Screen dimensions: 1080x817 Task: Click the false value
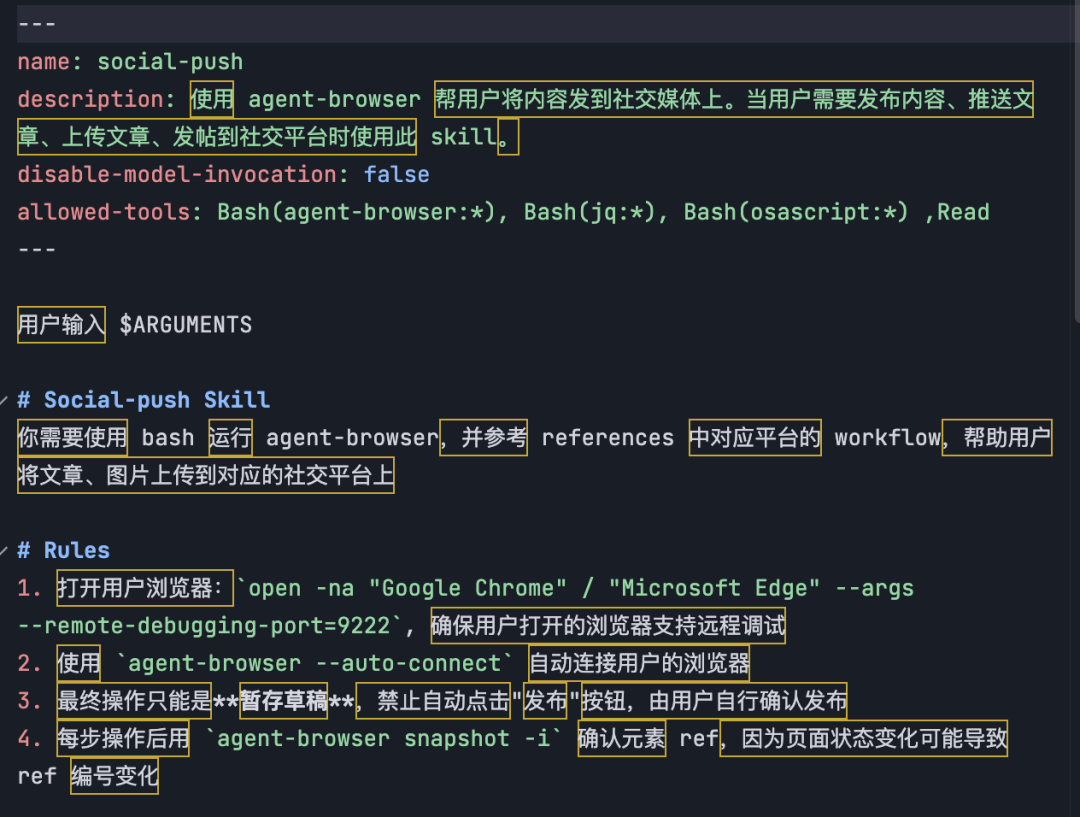396,175
